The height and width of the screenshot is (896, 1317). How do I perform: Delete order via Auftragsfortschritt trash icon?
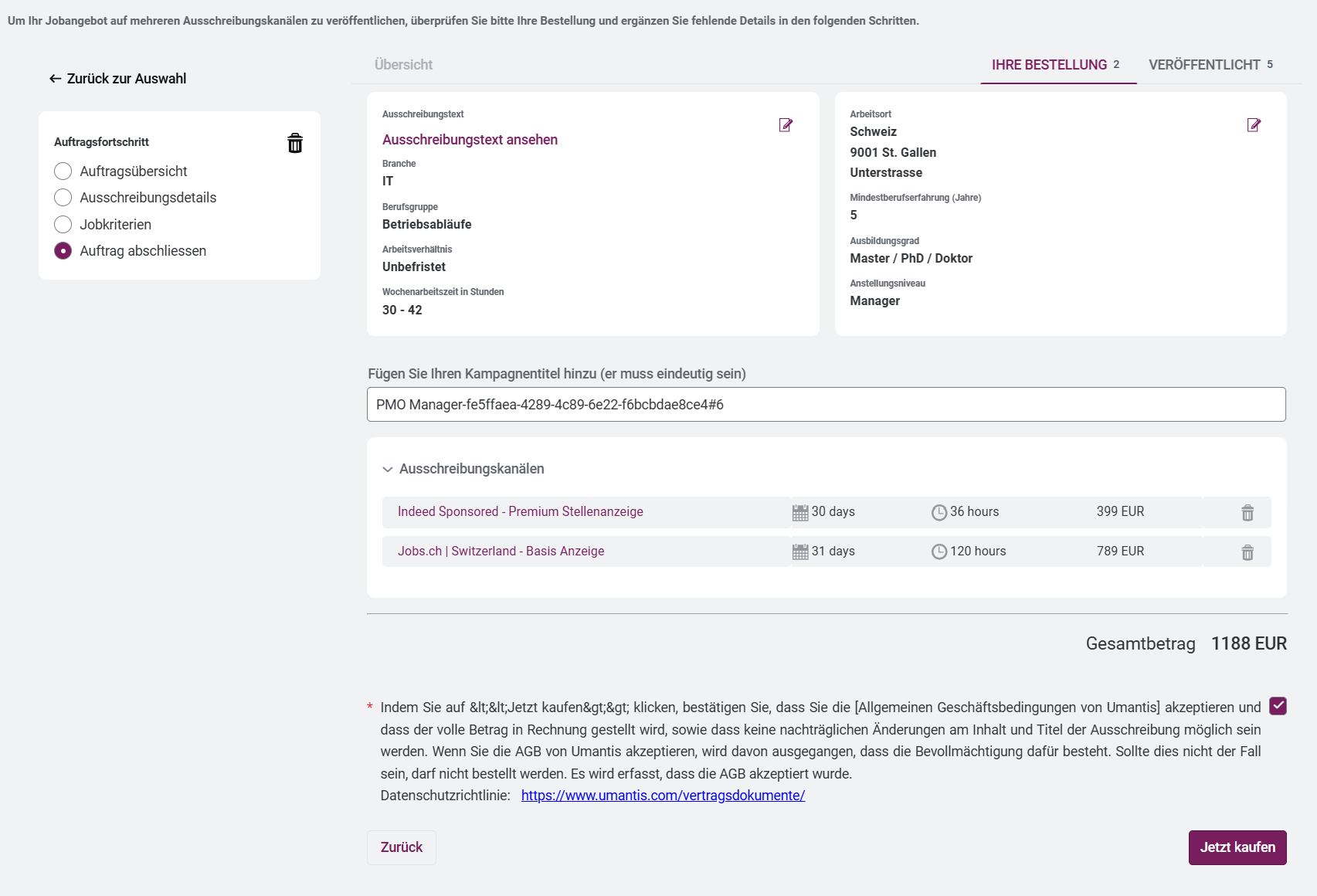[x=295, y=144]
